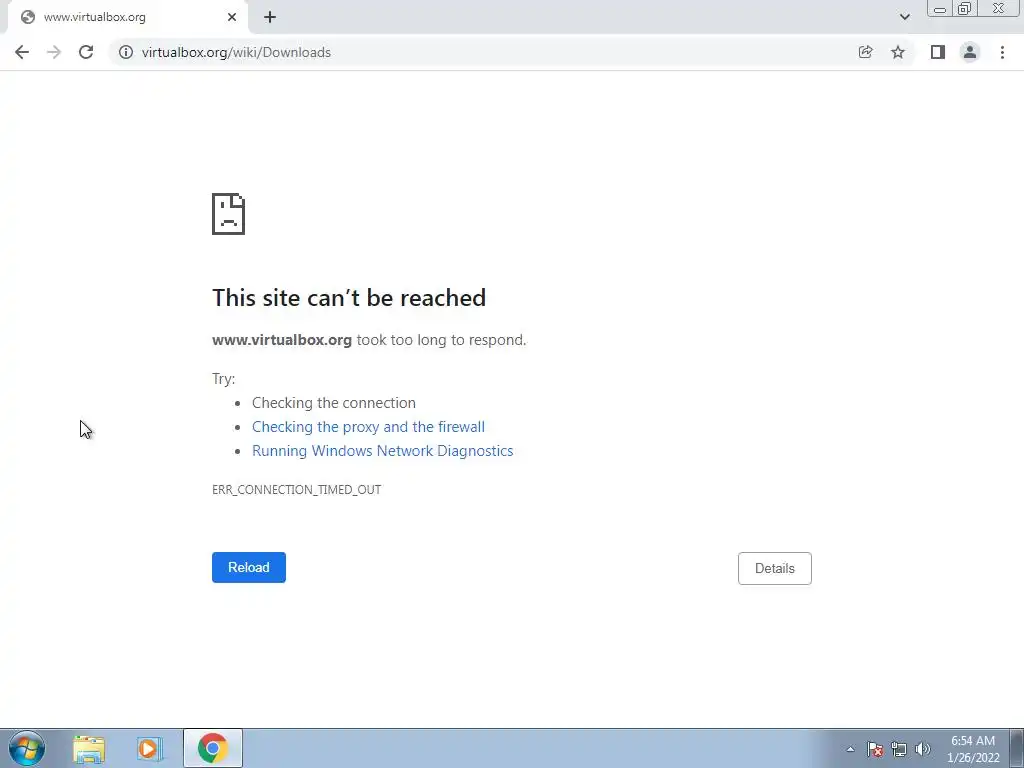1024x768 pixels.
Task: Select the www.virtualbox.org tab
Action: (x=127, y=17)
